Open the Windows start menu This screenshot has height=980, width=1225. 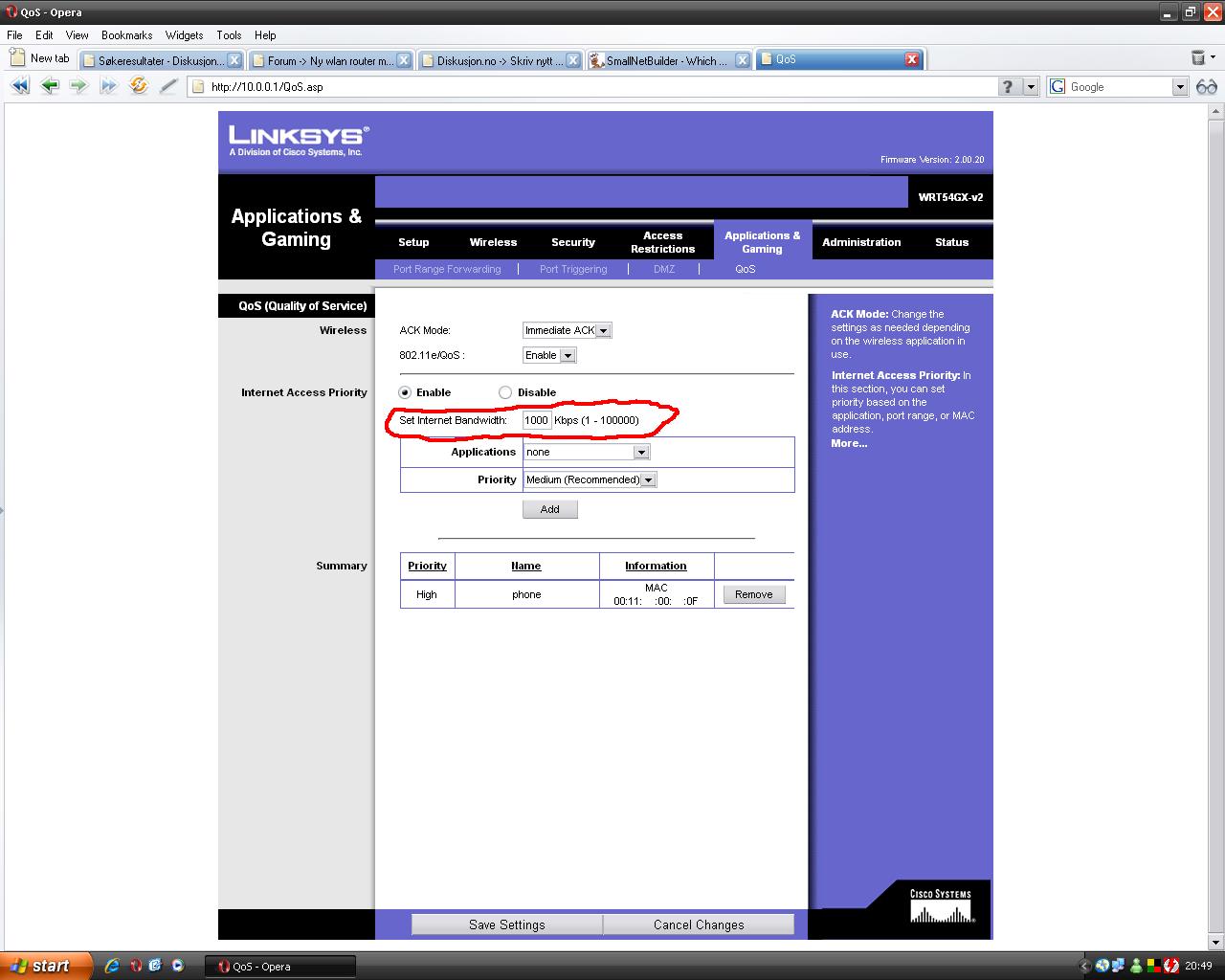pyautogui.click(x=46, y=966)
